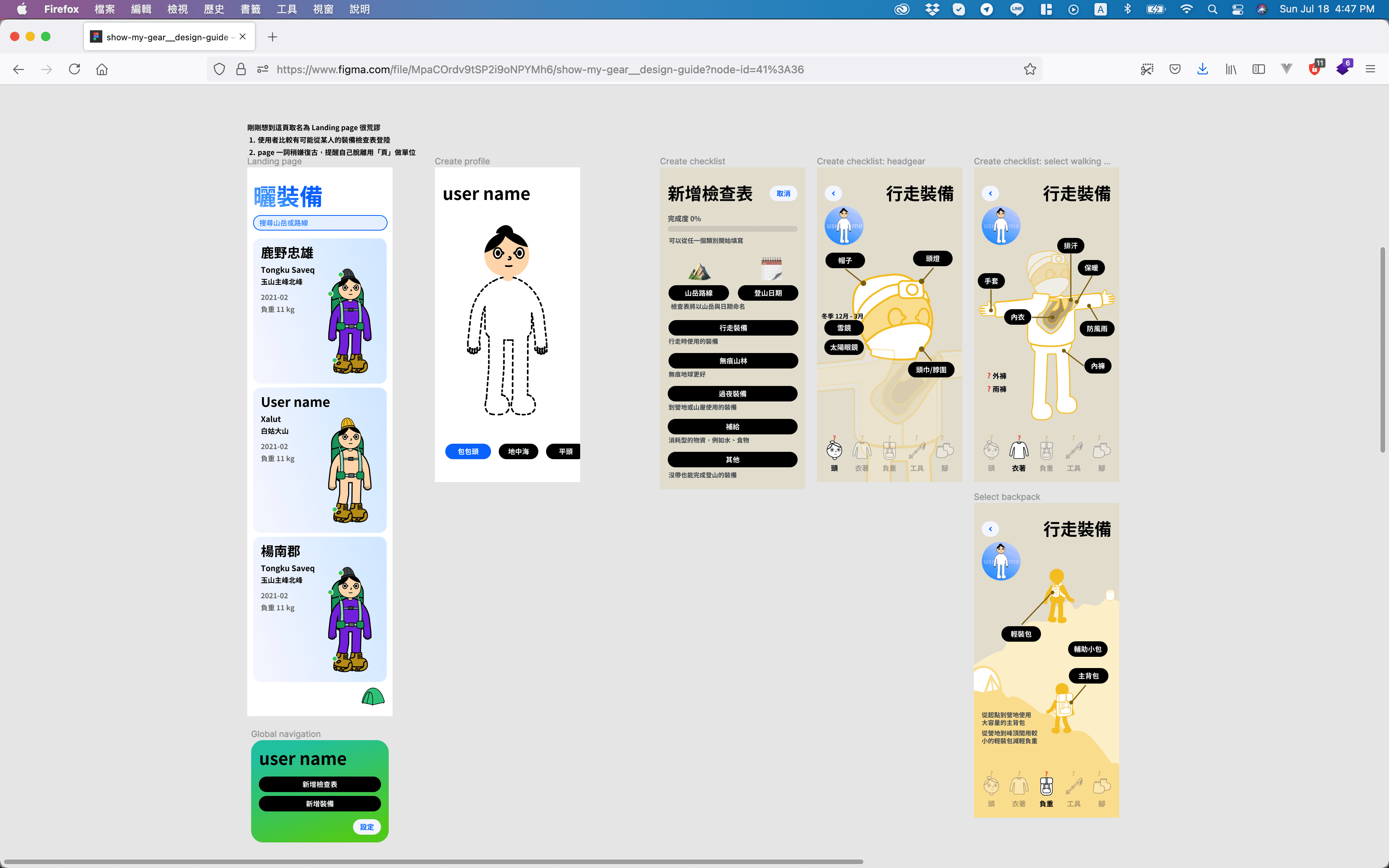1389x868 pixels.
Task: Click back chevron in Select backpack frame
Action: pyautogui.click(x=990, y=529)
